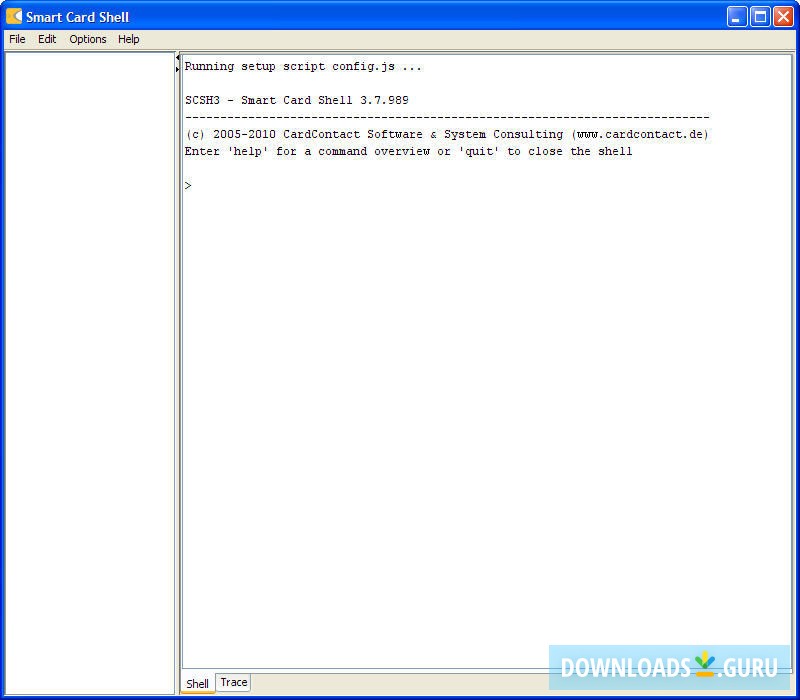800x700 pixels.
Task: Open the File menu
Action: click(17, 39)
